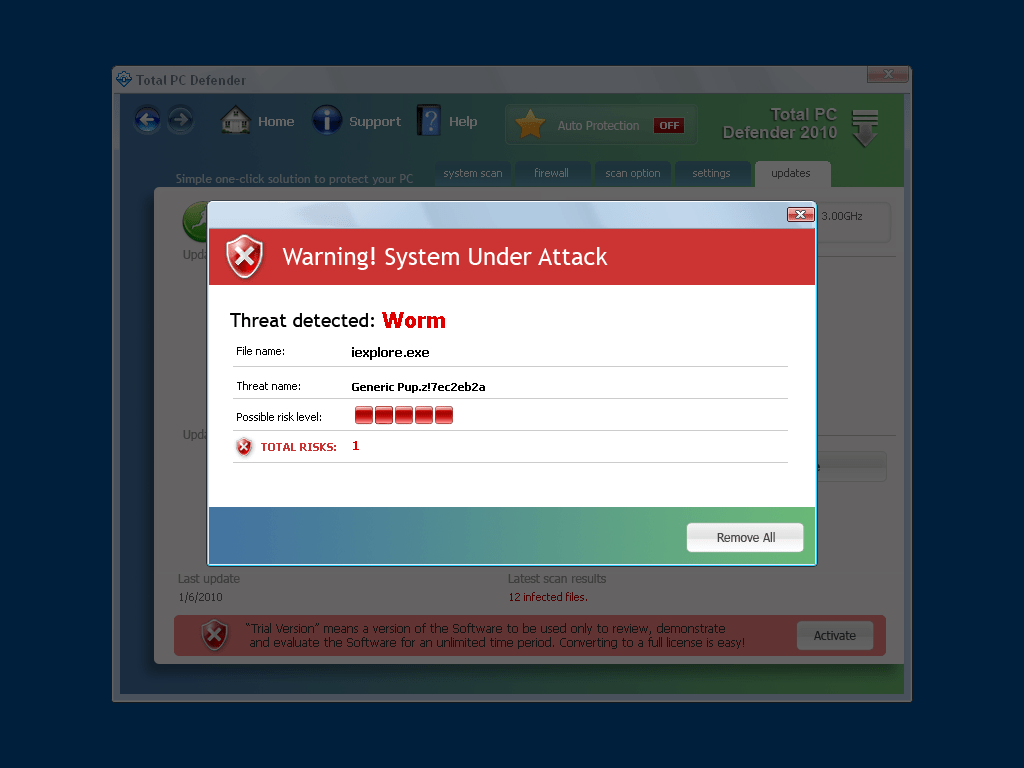Toggle Auto Protection on

[668, 125]
